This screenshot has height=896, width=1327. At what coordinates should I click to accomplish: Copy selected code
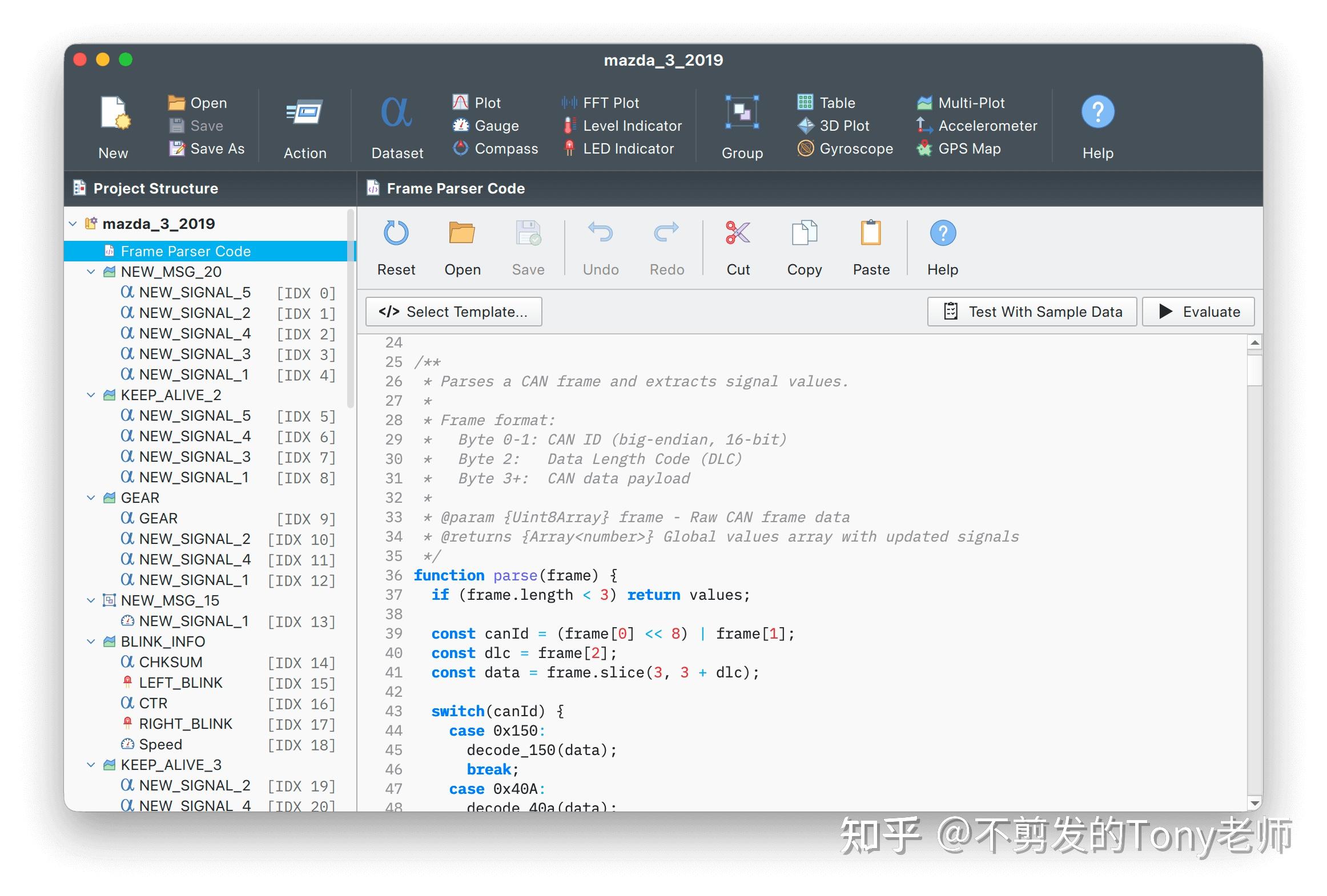click(804, 248)
